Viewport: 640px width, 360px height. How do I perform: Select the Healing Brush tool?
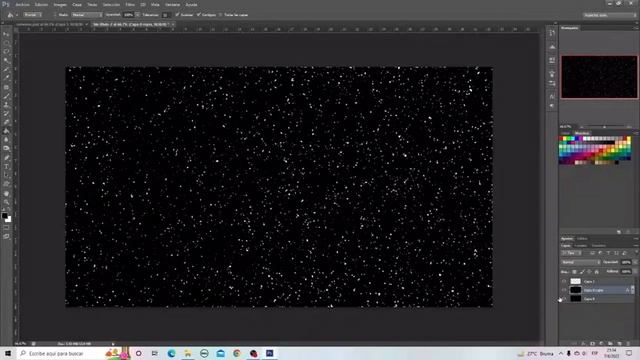[x=7, y=87]
